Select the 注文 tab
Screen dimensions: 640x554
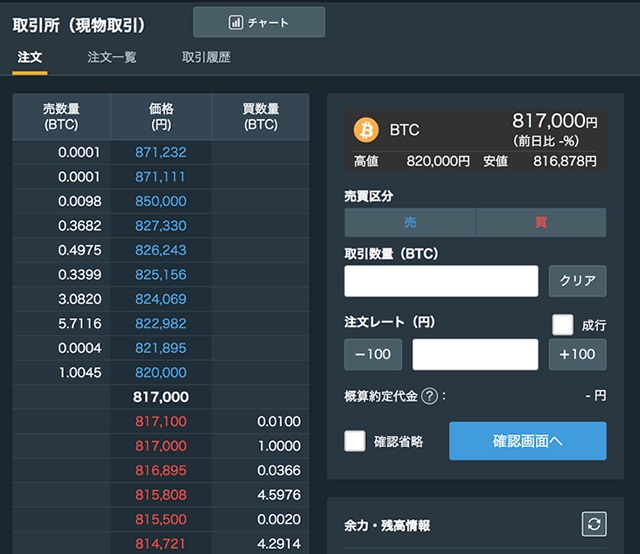pyautogui.click(x=30, y=58)
